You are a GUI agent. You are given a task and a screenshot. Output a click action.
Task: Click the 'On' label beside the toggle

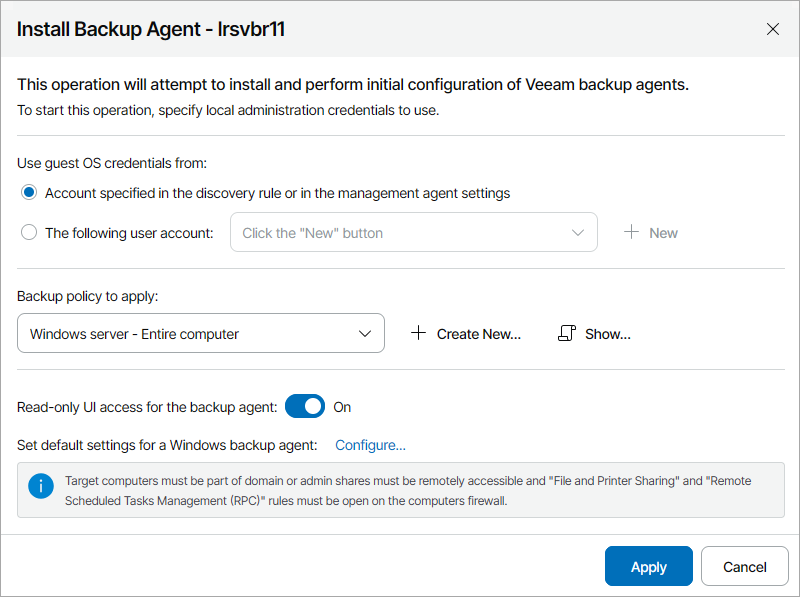tap(342, 407)
